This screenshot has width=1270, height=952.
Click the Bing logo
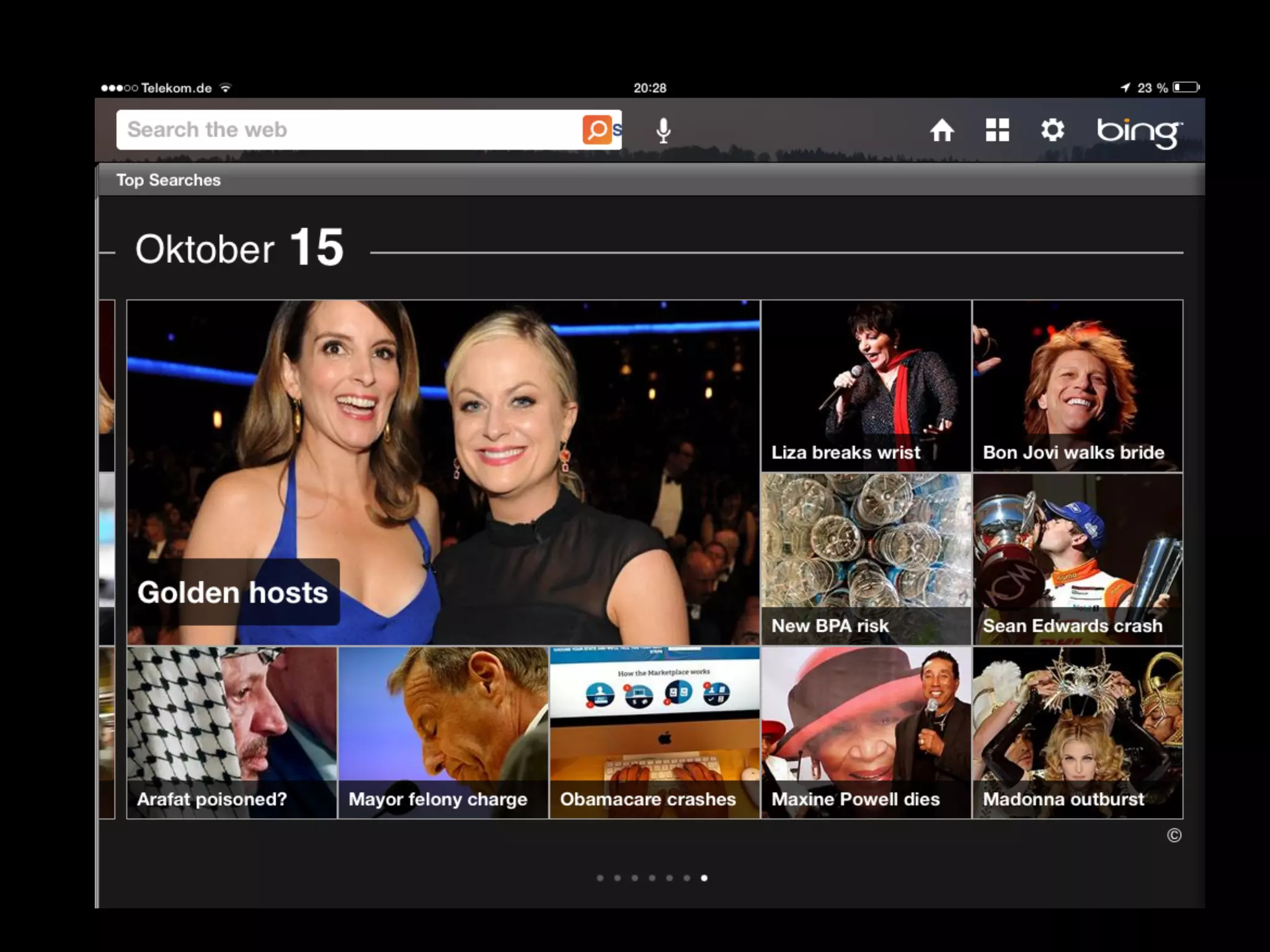point(1139,131)
